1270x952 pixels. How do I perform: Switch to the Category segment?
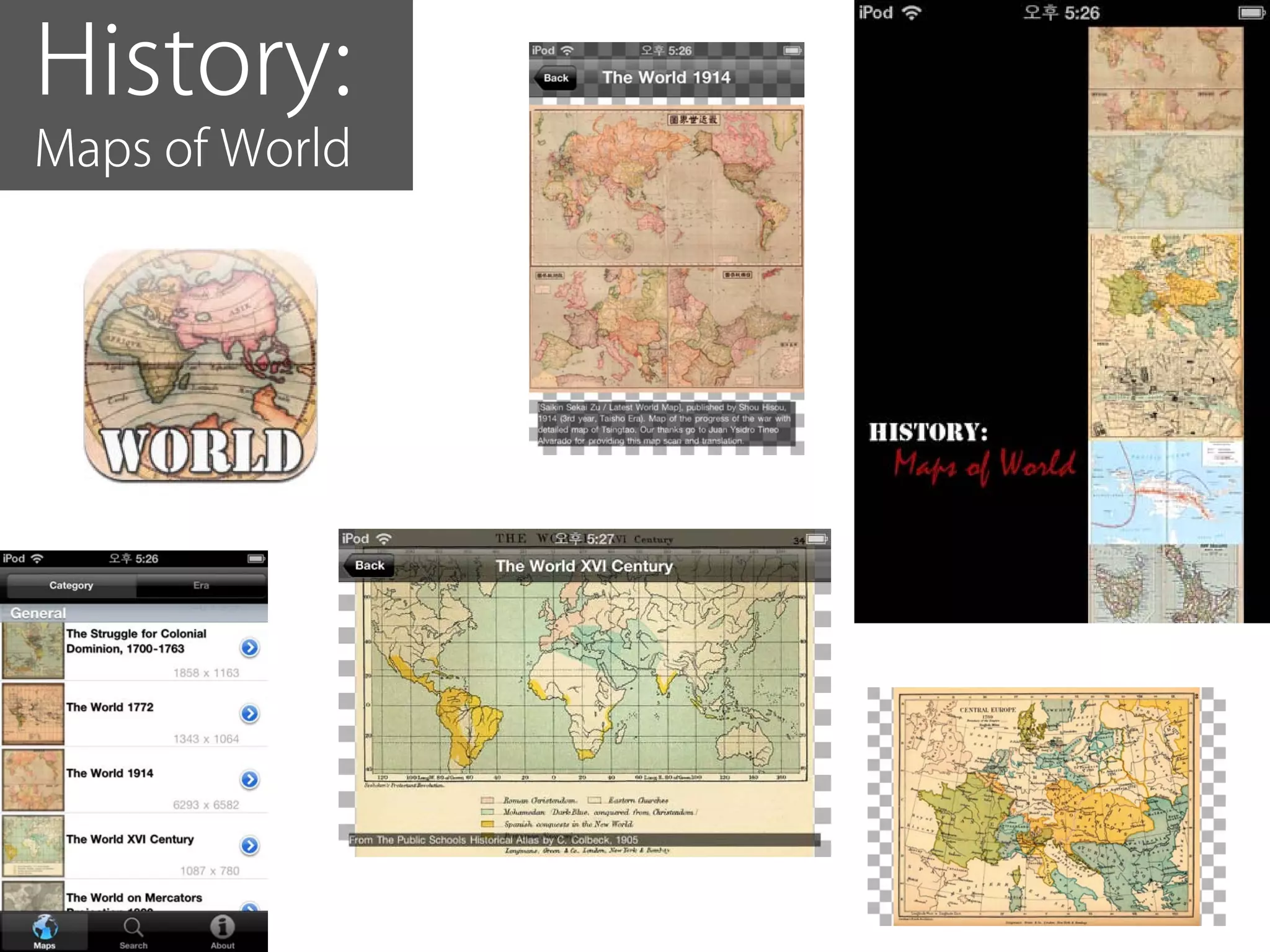(71, 585)
